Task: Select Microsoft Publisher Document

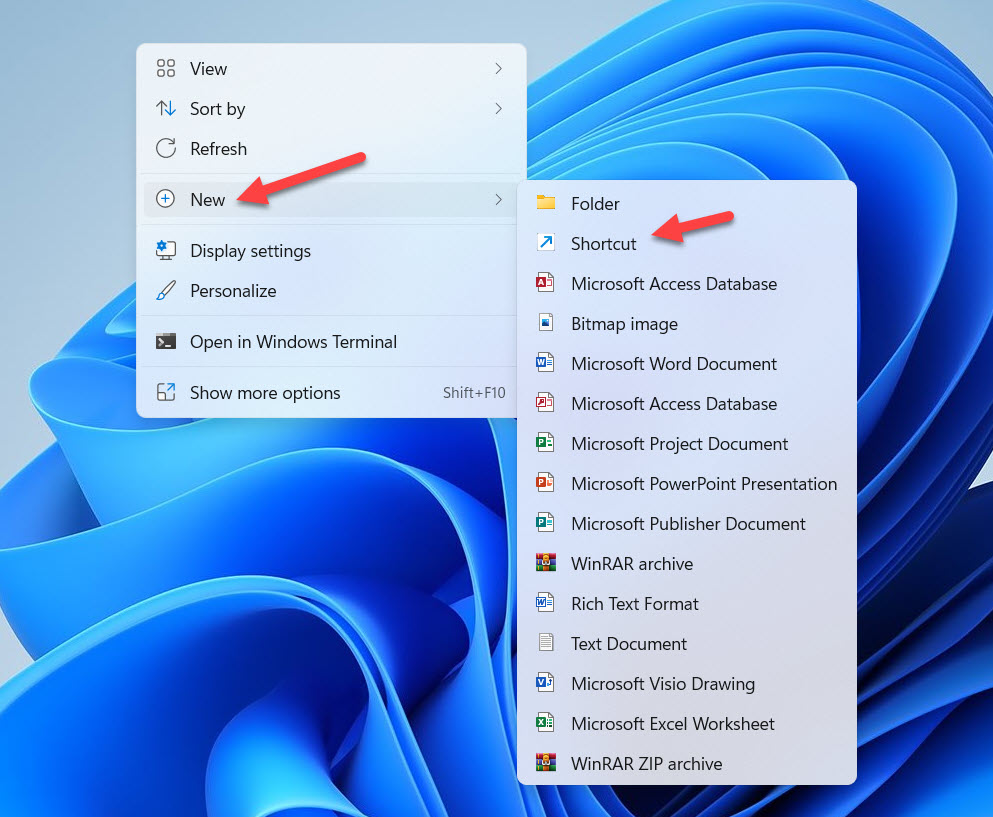Action: tap(688, 524)
